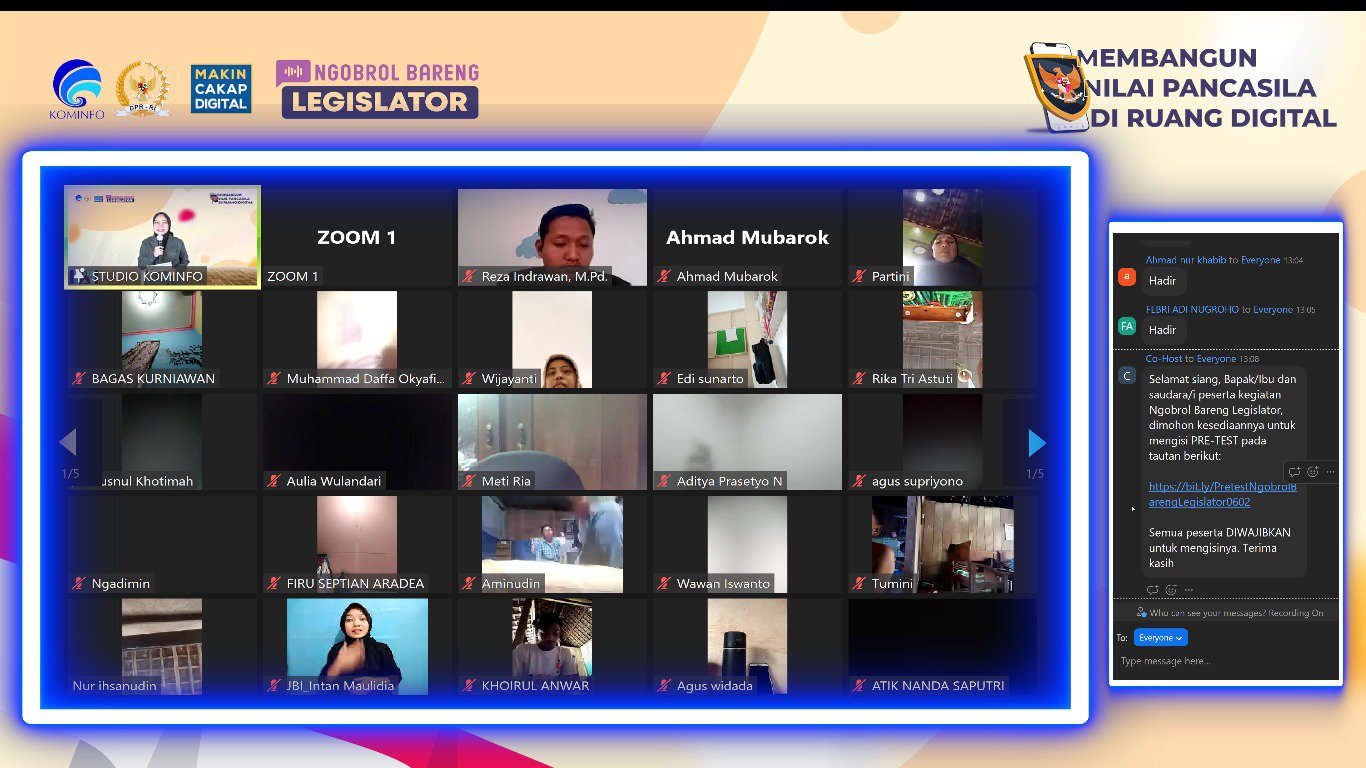Image resolution: width=1366 pixels, height=768 pixels.
Task: Click emoji reaction icon below Co-Host message
Action: tap(1171, 590)
